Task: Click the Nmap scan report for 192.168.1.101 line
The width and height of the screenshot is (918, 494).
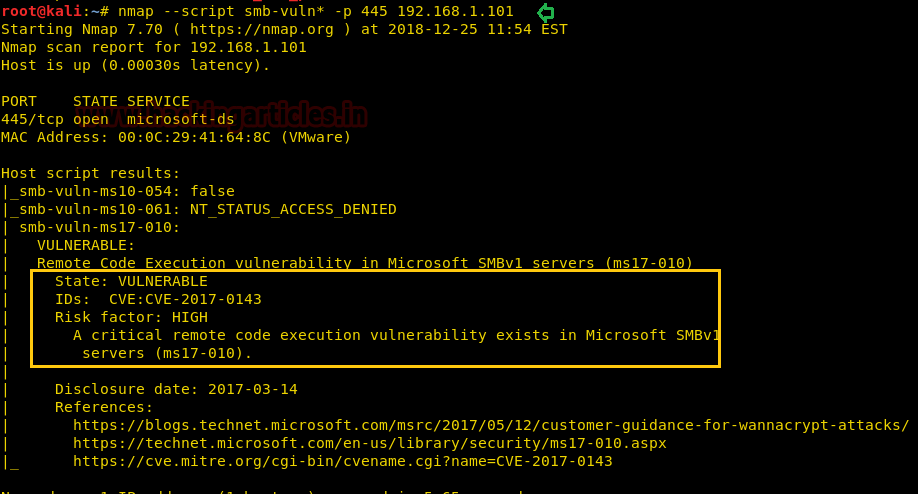Action: [x=153, y=47]
